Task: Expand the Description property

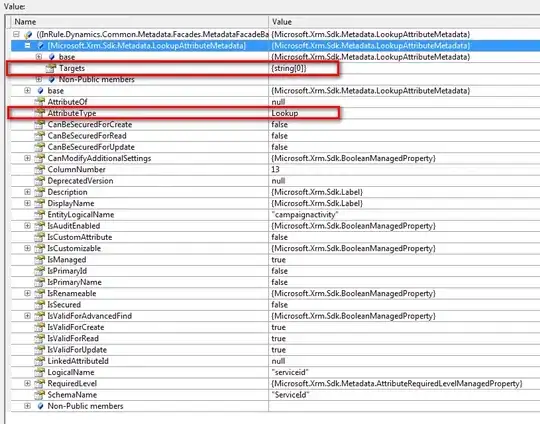Action: [27, 192]
